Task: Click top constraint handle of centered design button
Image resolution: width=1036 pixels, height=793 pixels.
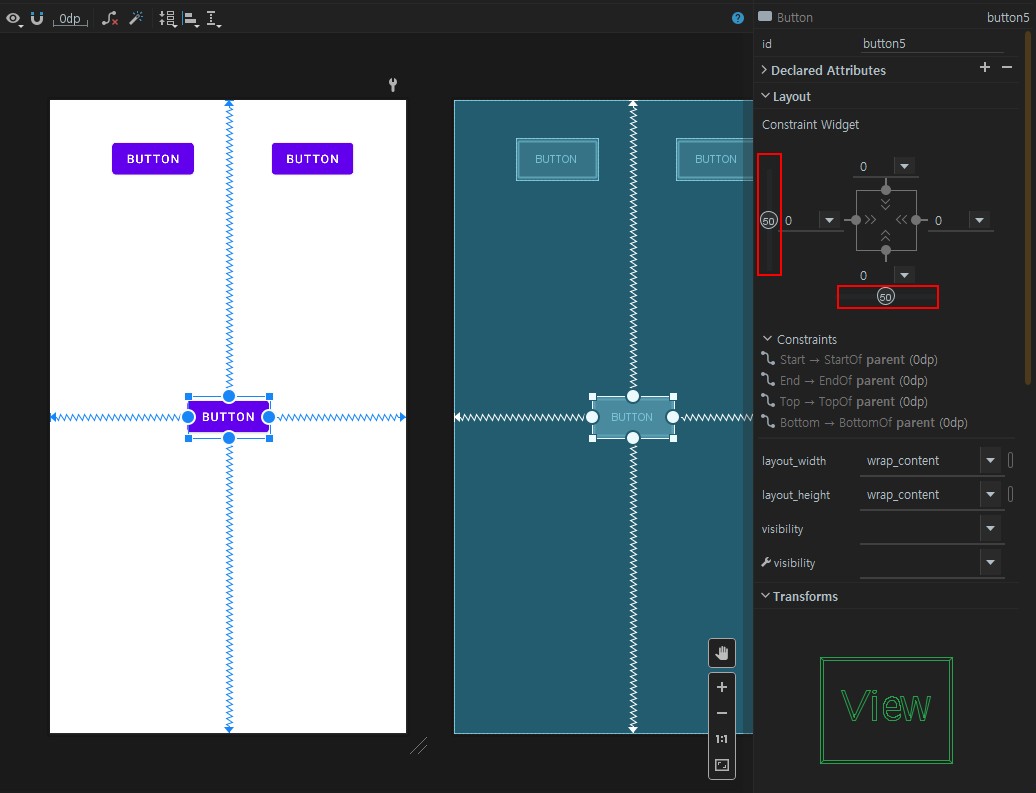Action: (229, 396)
